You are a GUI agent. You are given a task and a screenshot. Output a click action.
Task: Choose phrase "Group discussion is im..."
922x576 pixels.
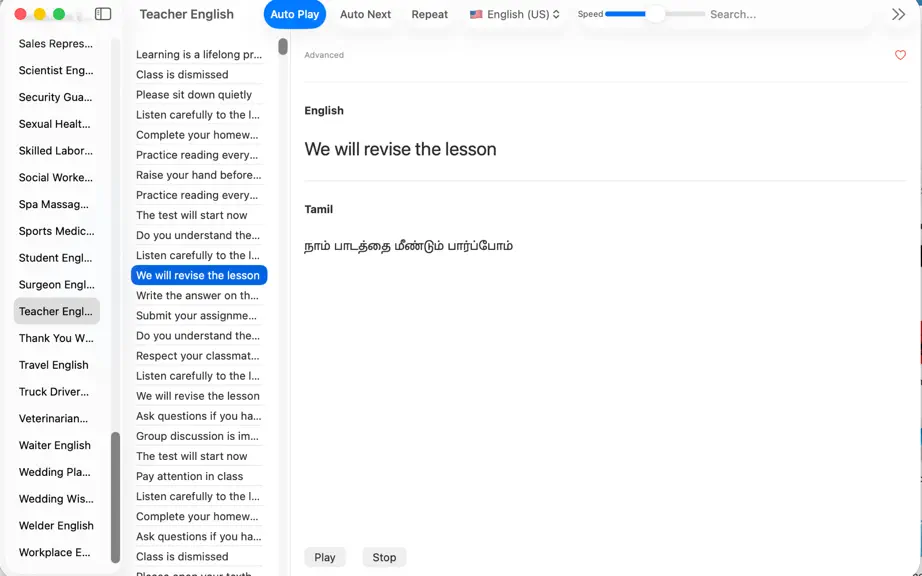pos(199,436)
